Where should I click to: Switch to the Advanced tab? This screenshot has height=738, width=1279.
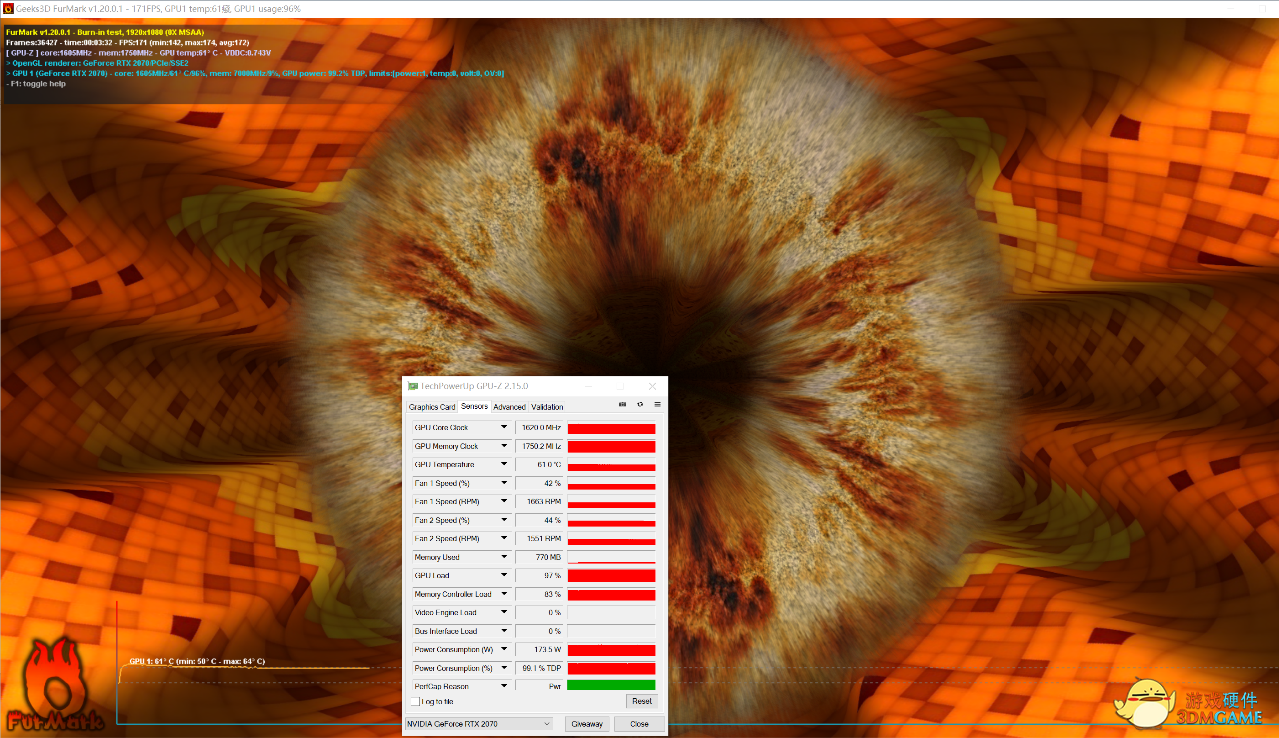coord(509,407)
